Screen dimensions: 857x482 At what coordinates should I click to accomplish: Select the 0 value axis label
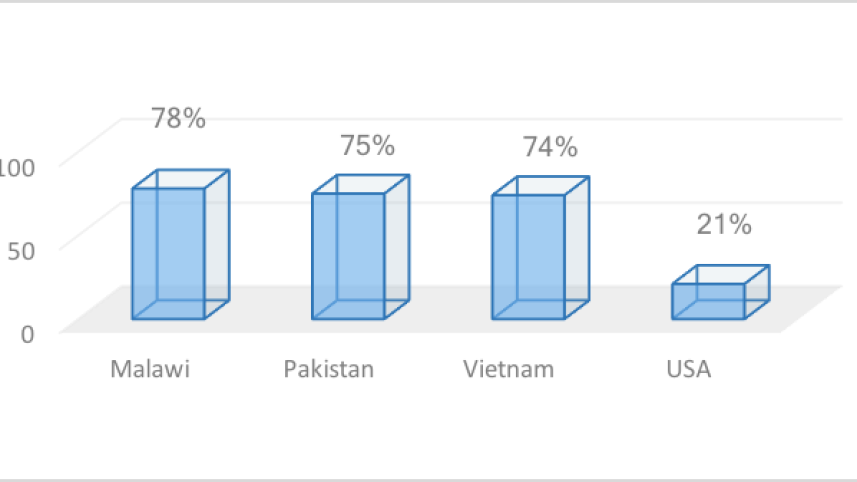pyautogui.click(x=27, y=333)
